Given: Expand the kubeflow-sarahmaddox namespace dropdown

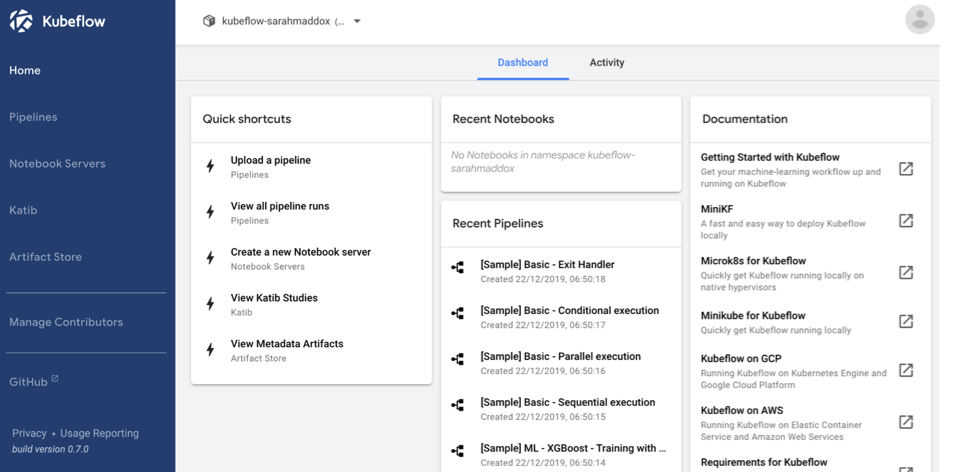Looking at the screenshot, I should [357, 21].
